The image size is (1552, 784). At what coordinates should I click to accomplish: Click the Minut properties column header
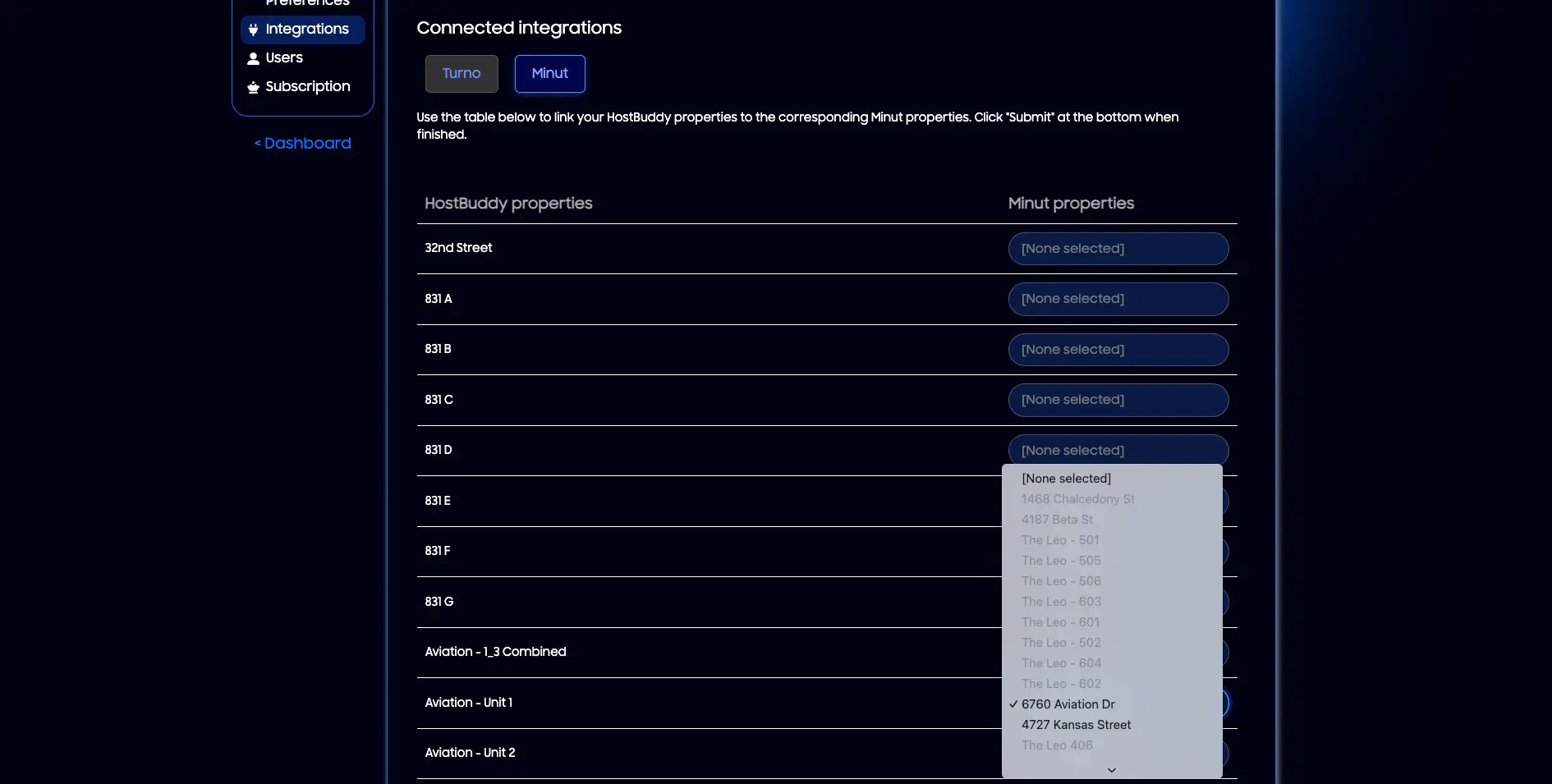tap(1071, 204)
